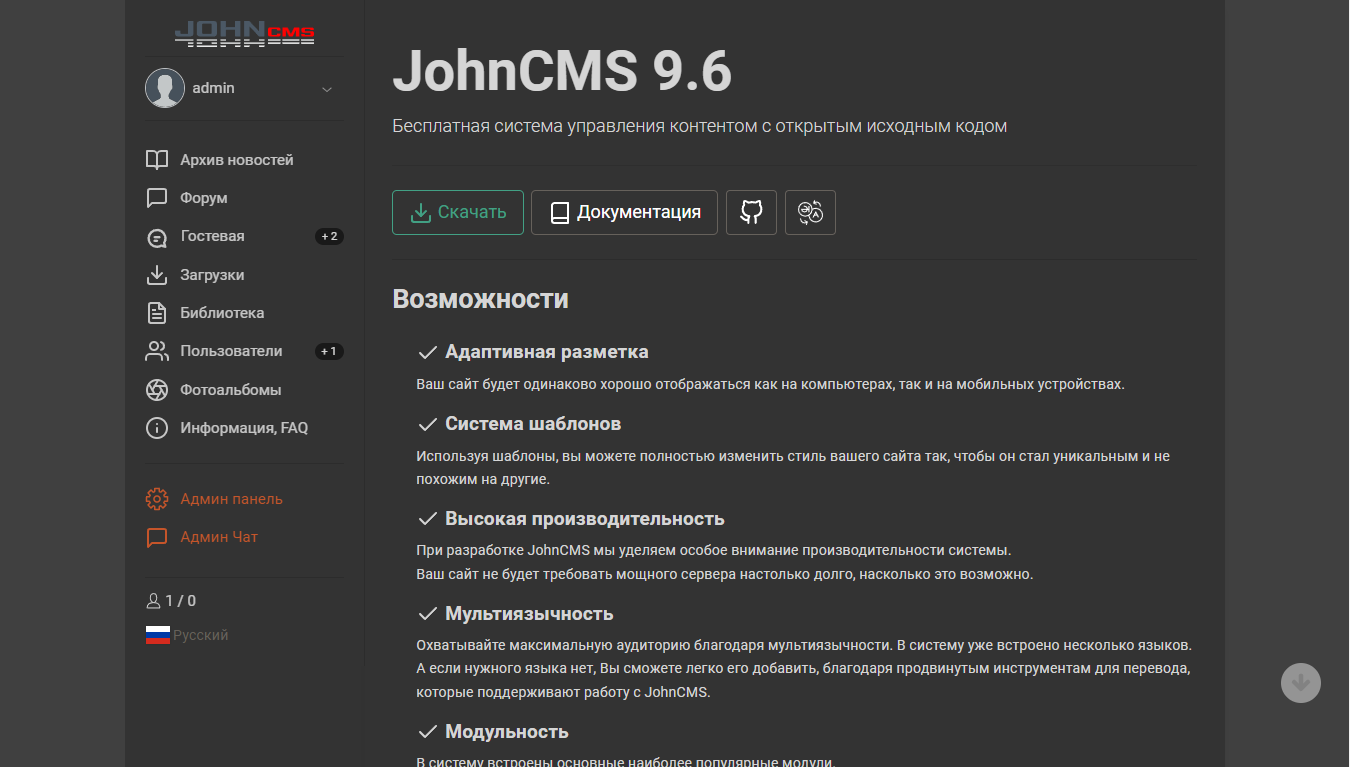1350x767 pixels.
Task: Open the Библиотека section
Action: [x=223, y=313]
